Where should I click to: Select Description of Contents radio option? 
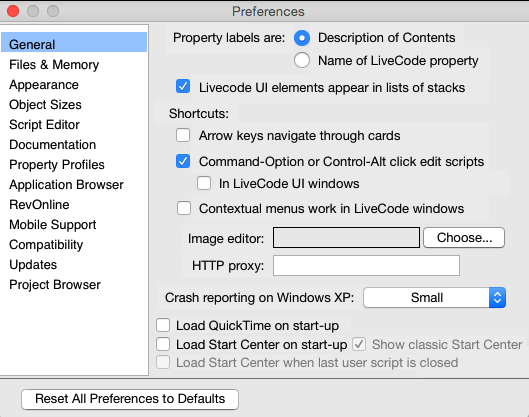[x=302, y=38]
